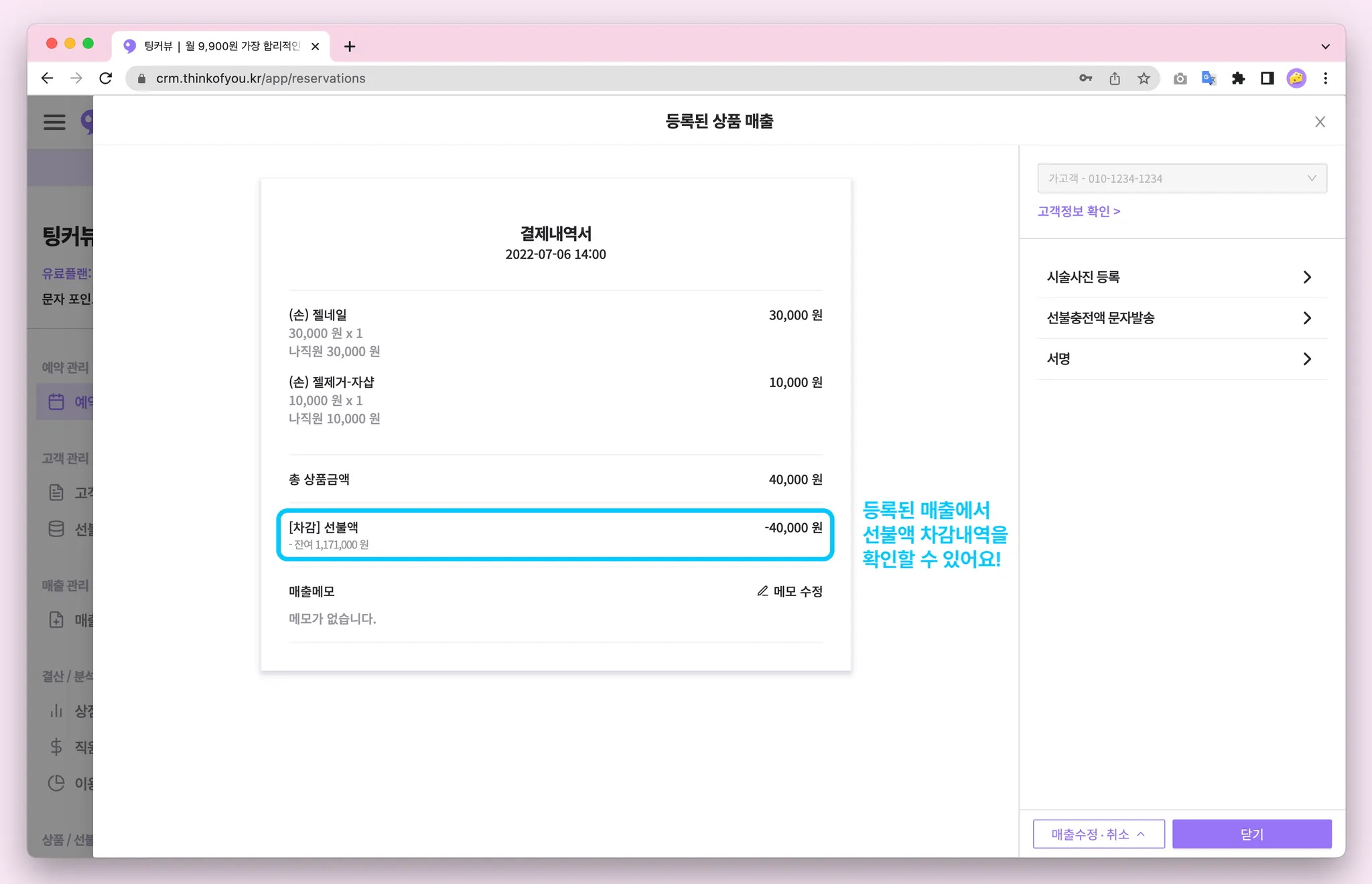The width and height of the screenshot is (1372, 884).
Task: Open the browser extensions puzzle icon
Action: [x=1238, y=78]
